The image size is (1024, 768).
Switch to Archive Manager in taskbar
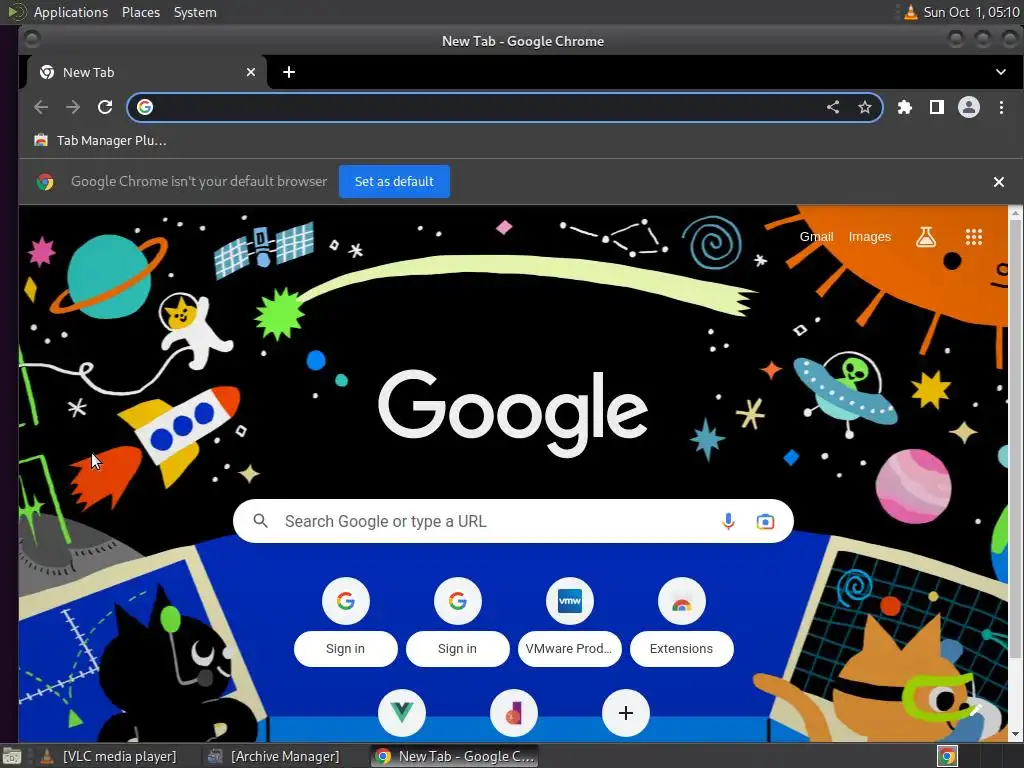(x=274, y=756)
